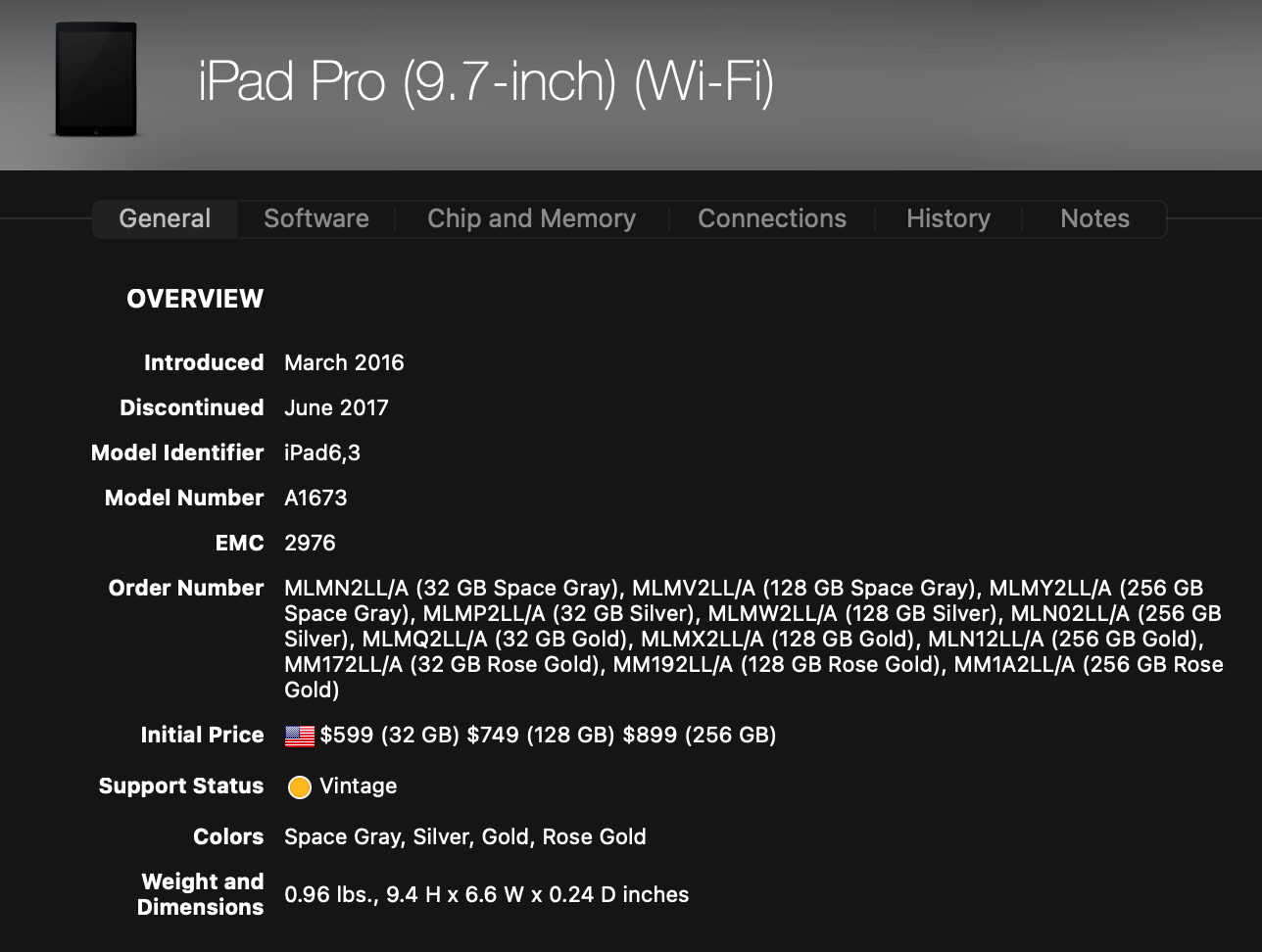The image size is (1262, 952).
Task: Show the Connections tab
Action: [x=772, y=218]
